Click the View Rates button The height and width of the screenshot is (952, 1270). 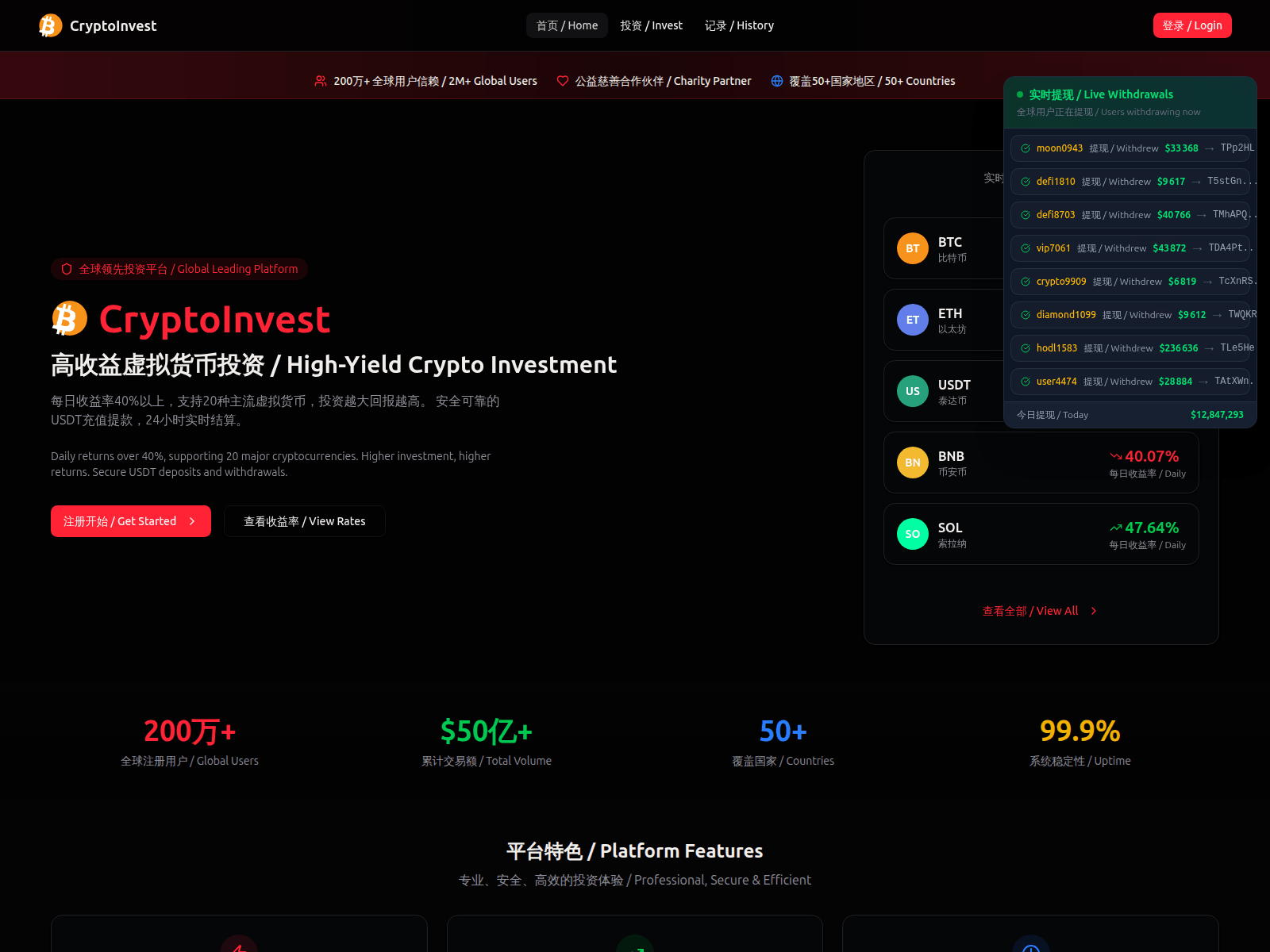(x=305, y=521)
